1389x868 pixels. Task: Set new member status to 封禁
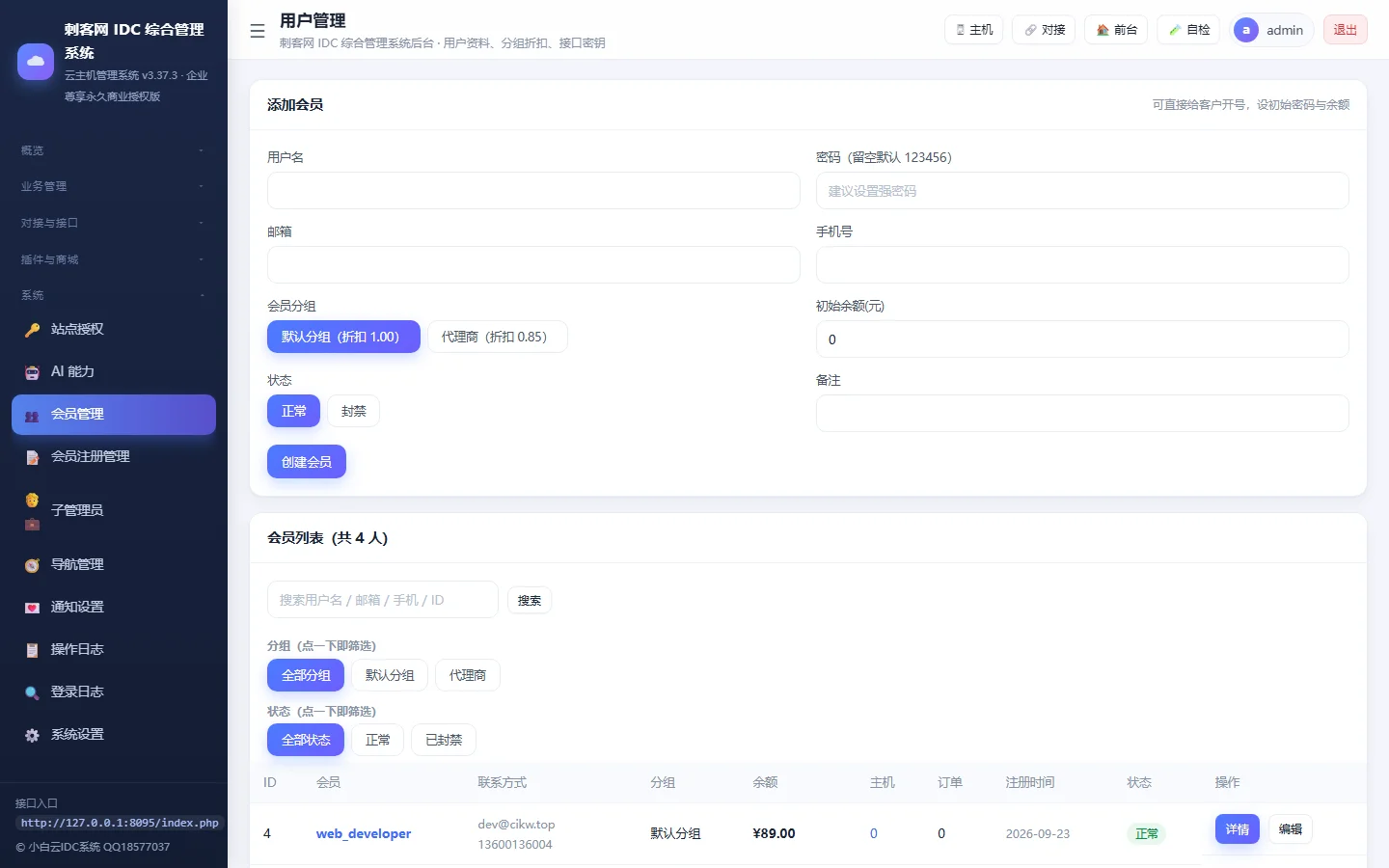click(353, 411)
